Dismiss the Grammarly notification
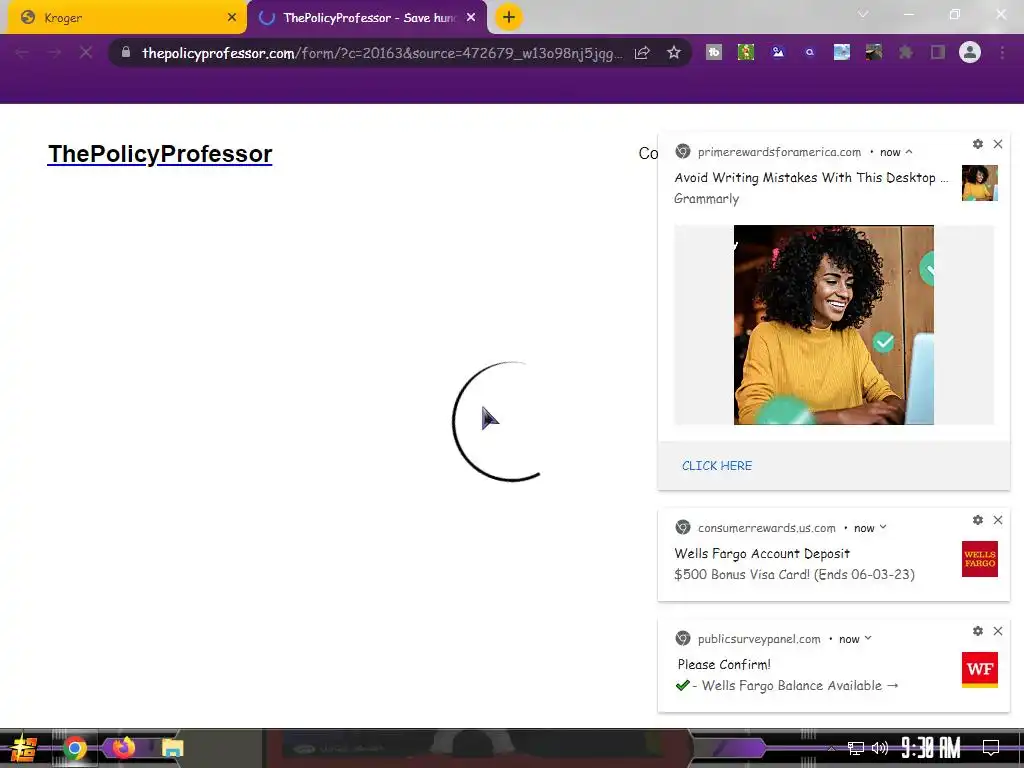 [998, 144]
